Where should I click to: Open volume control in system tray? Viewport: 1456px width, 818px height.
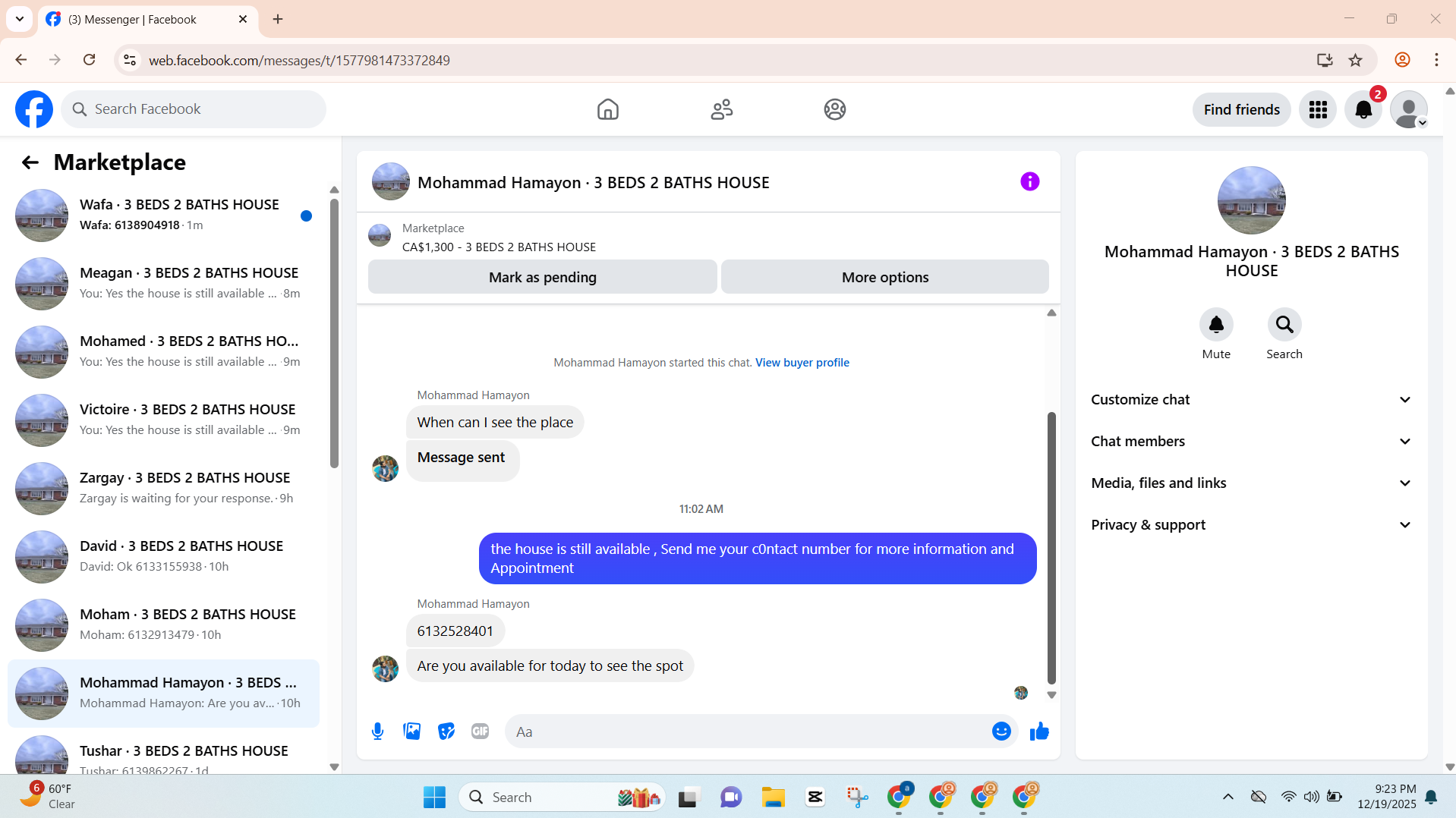pyautogui.click(x=1311, y=797)
